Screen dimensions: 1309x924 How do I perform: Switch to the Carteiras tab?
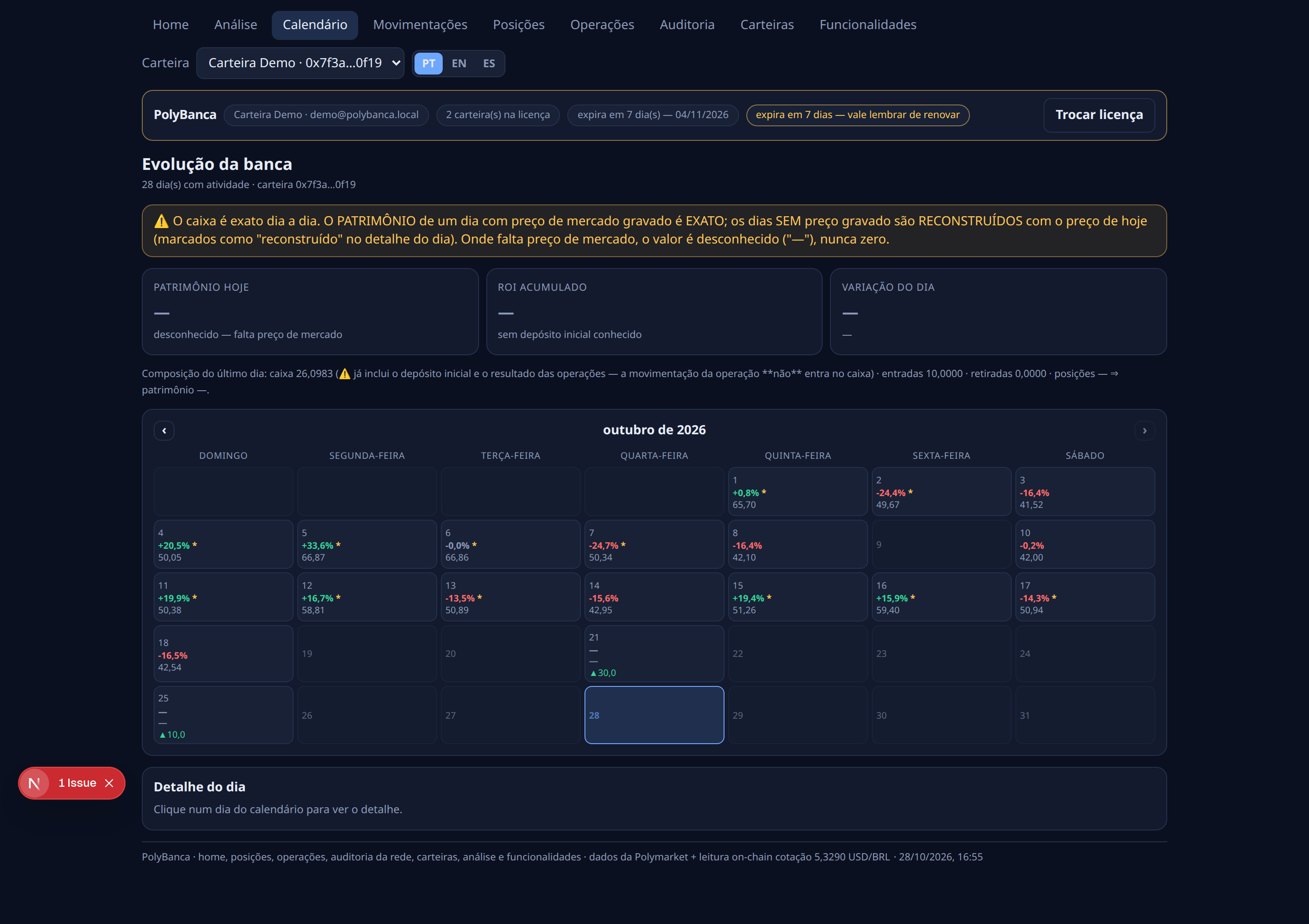point(767,25)
